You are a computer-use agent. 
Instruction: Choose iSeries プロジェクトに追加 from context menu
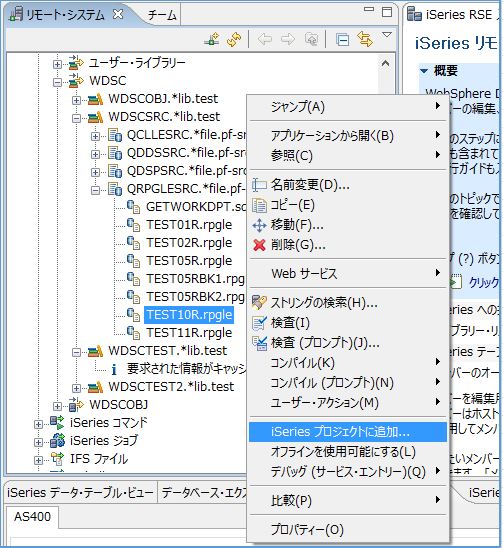(x=348, y=432)
